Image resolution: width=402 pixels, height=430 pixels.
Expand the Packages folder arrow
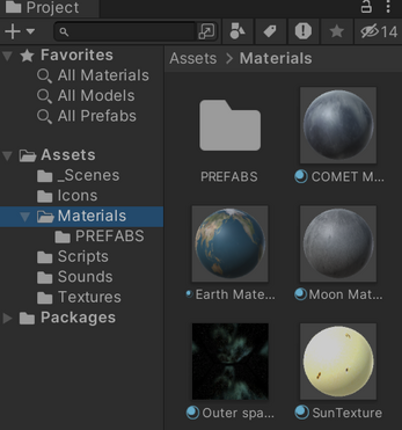click(7, 318)
